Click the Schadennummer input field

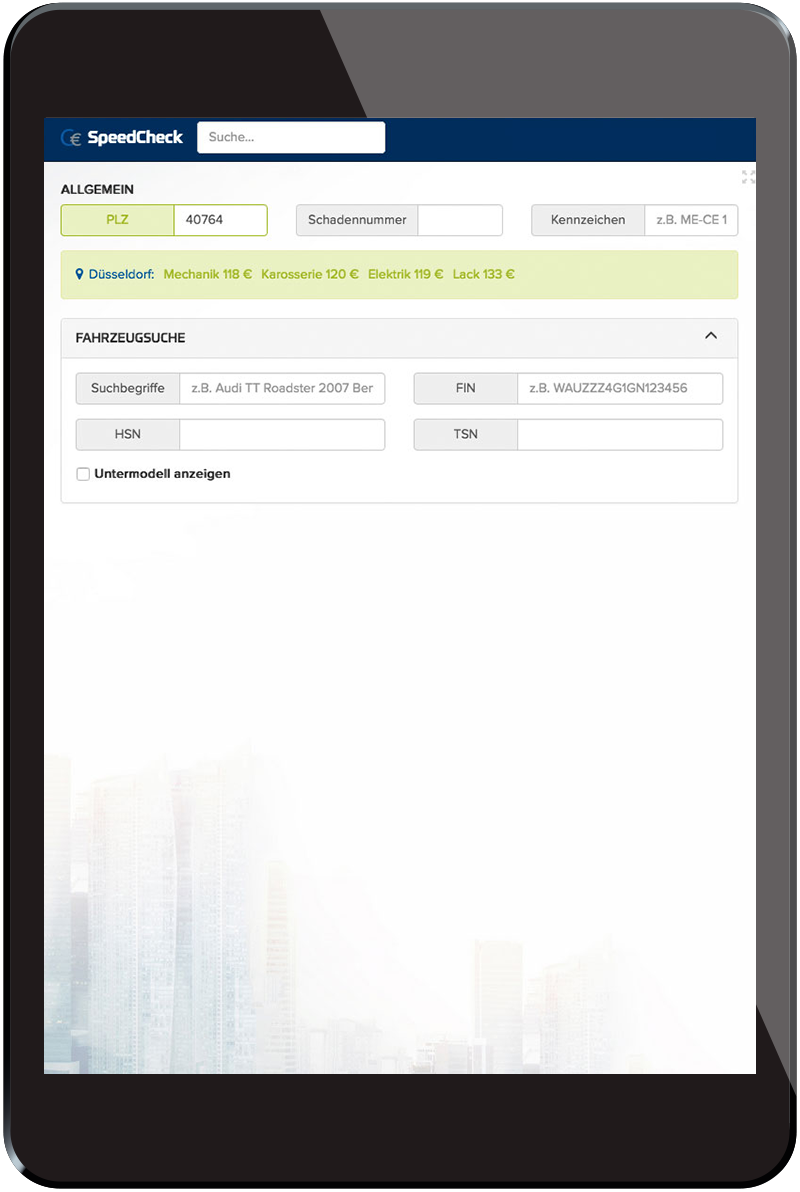click(460, 220)
